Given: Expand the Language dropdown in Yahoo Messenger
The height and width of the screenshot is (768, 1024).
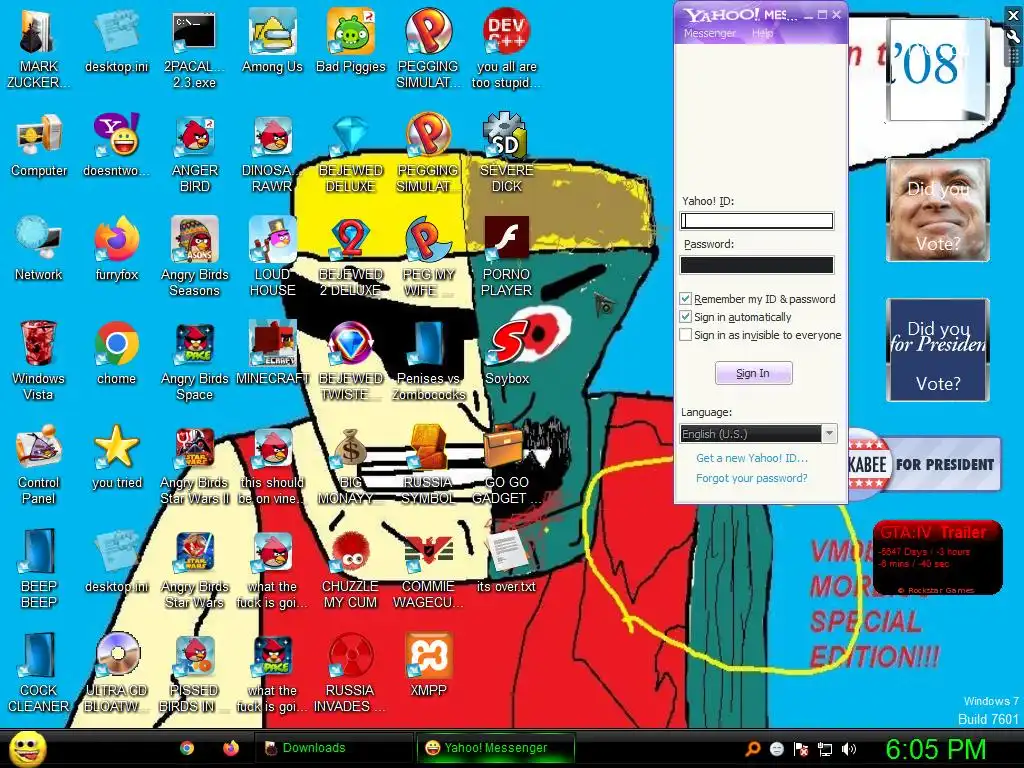Looking at the screenshot, I should pos(829,434).
